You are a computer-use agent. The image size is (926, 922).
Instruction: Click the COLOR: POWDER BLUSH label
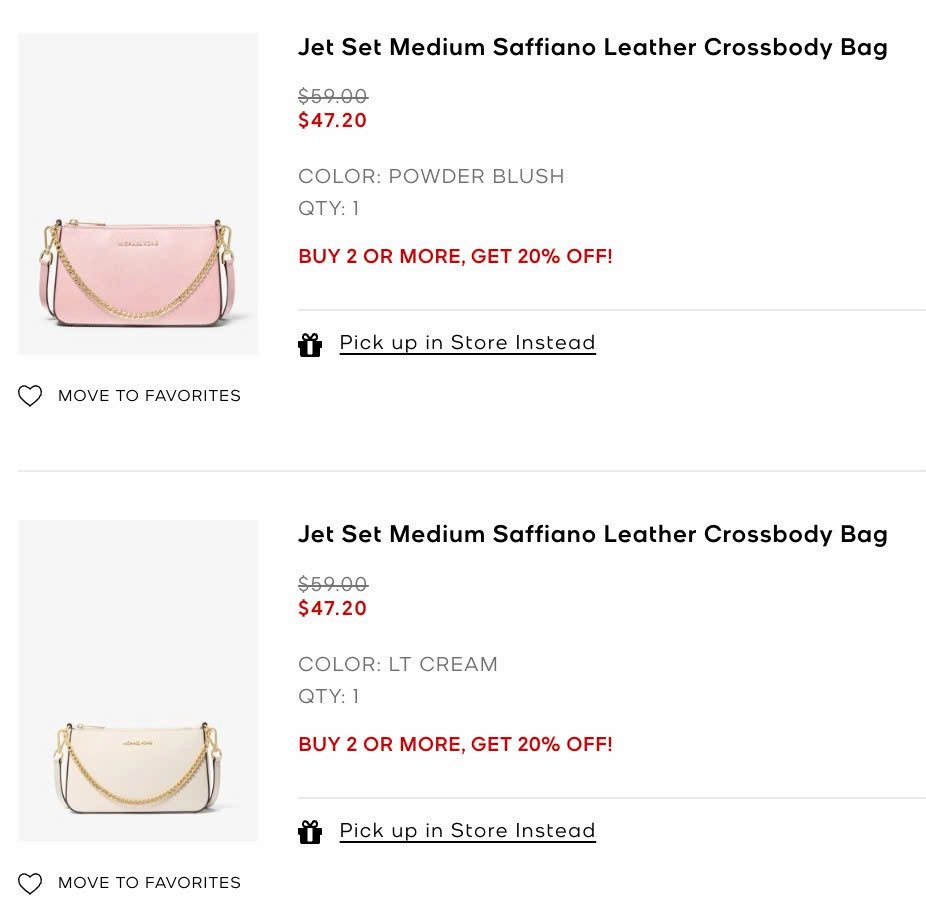tap(431, 177)
